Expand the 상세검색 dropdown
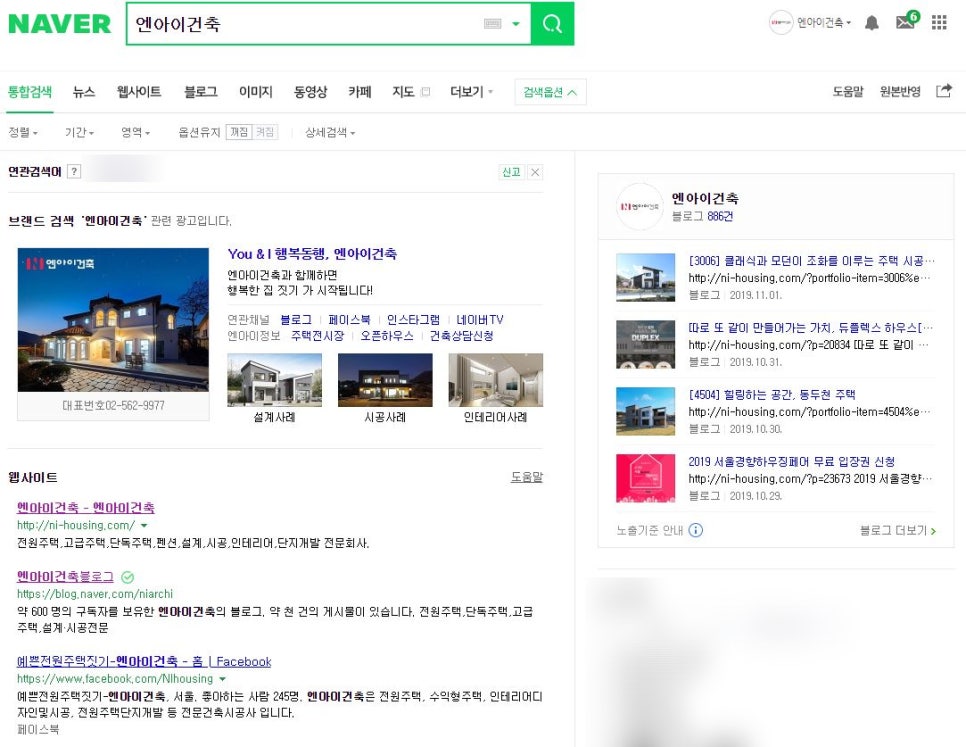Image resolution: width=966 pixels, height=747 pixels. pos(330,132)
